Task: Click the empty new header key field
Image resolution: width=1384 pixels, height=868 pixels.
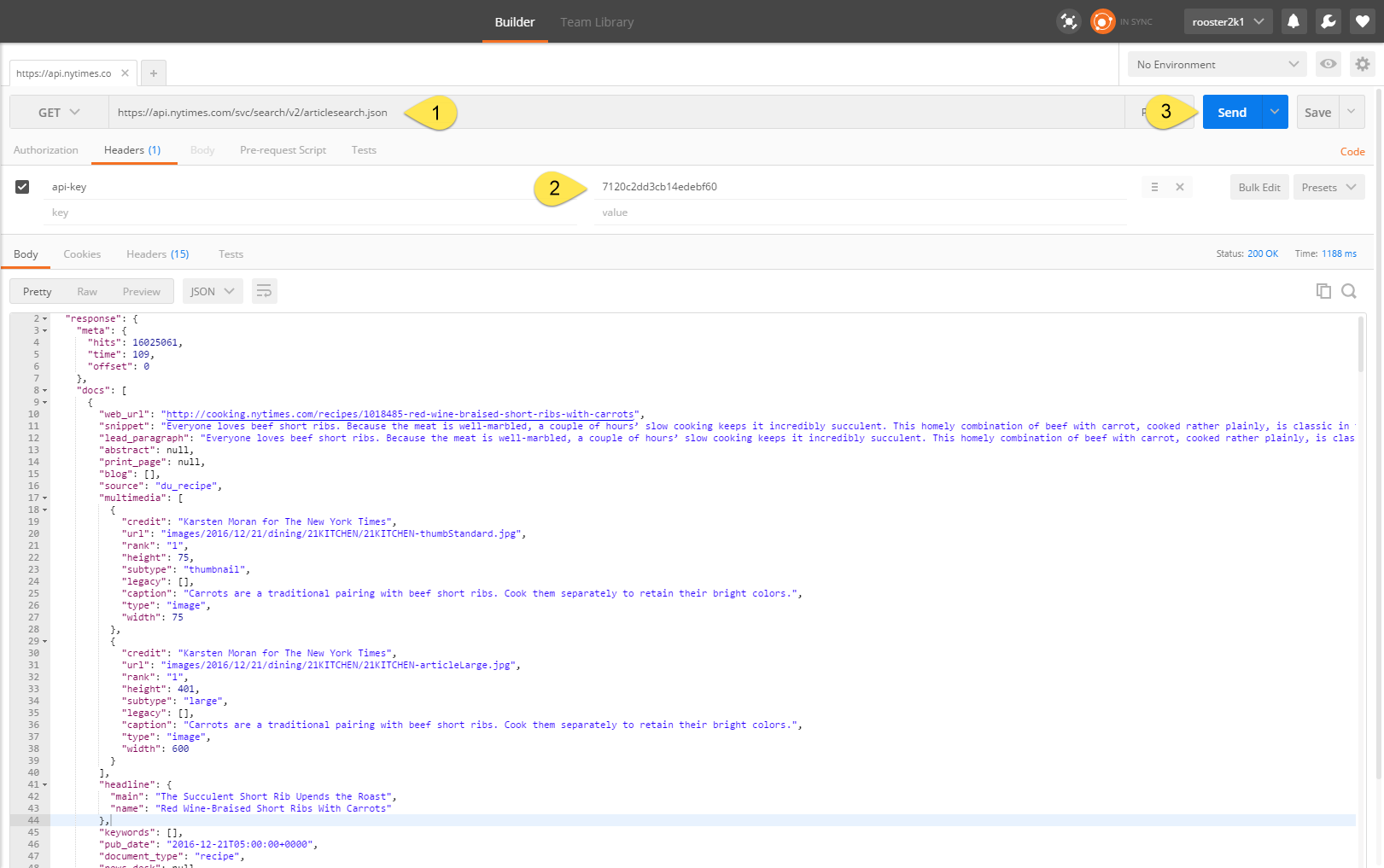Action: coord(310,213)
